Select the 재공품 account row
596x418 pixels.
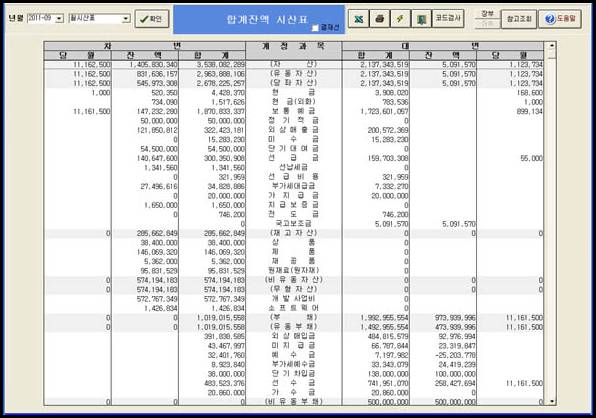click(x=293, y=261)
